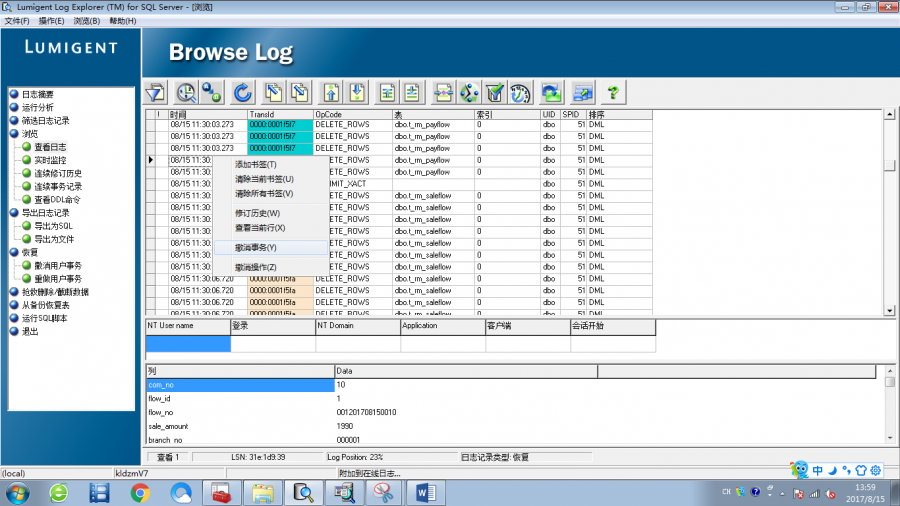
Task: Choose 清除当前书签(U) from context menu
Action: pyautogui.click(x=270, y=179)
